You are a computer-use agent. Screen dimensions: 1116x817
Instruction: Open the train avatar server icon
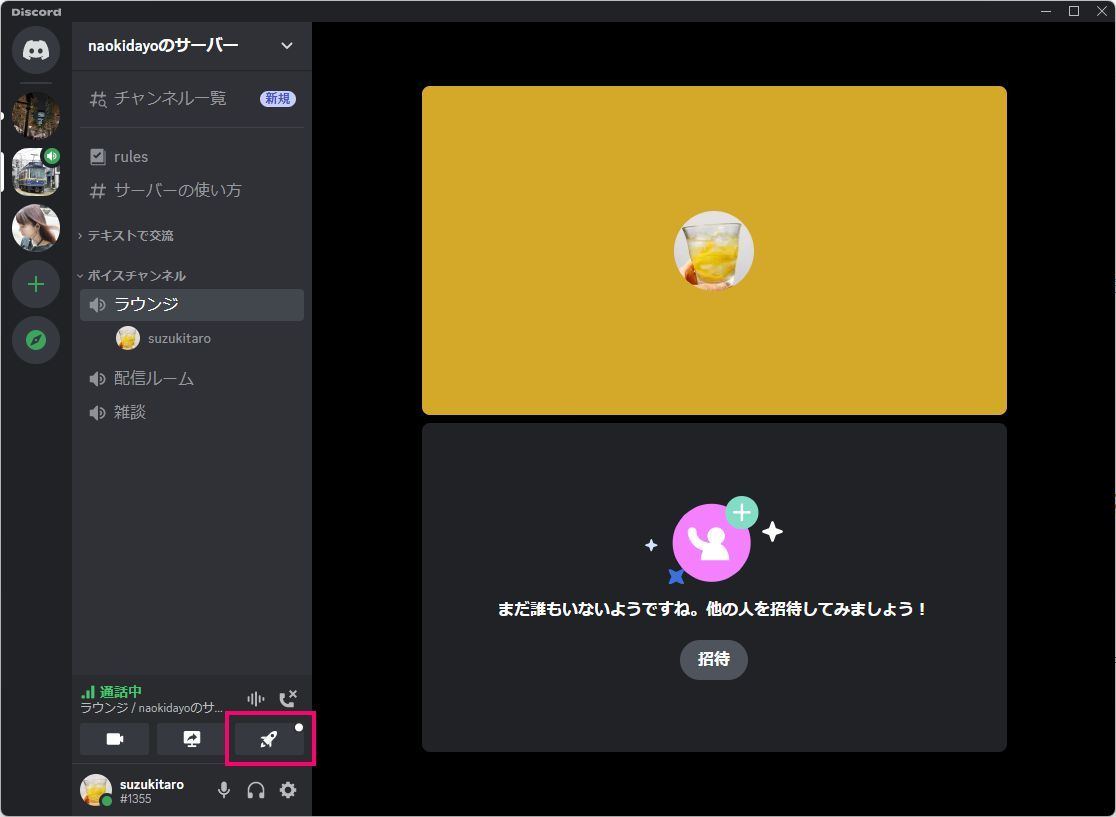[x=36, y=172]
